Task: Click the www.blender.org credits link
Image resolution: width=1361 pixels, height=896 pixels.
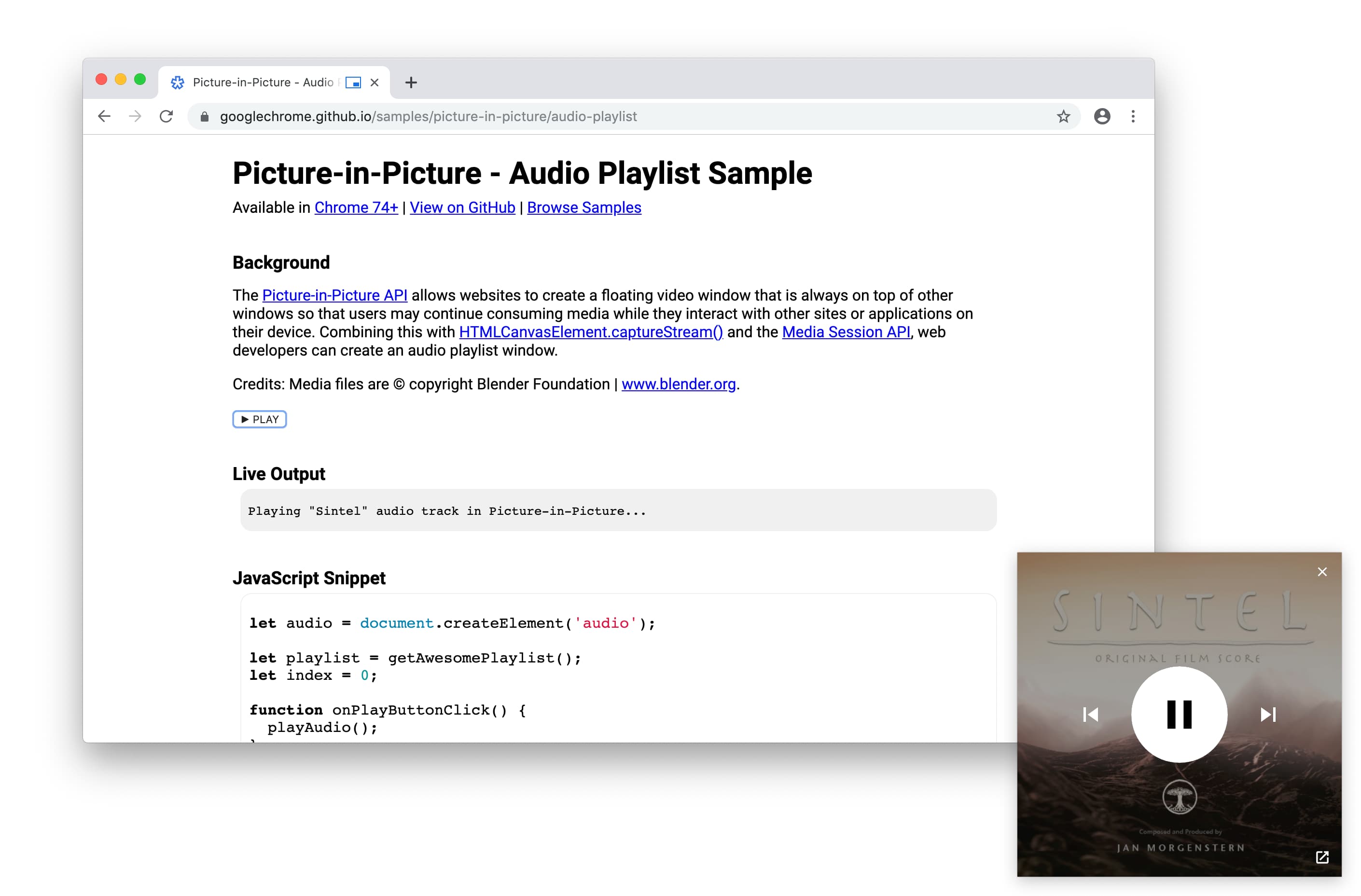Action: pos(678,384)
